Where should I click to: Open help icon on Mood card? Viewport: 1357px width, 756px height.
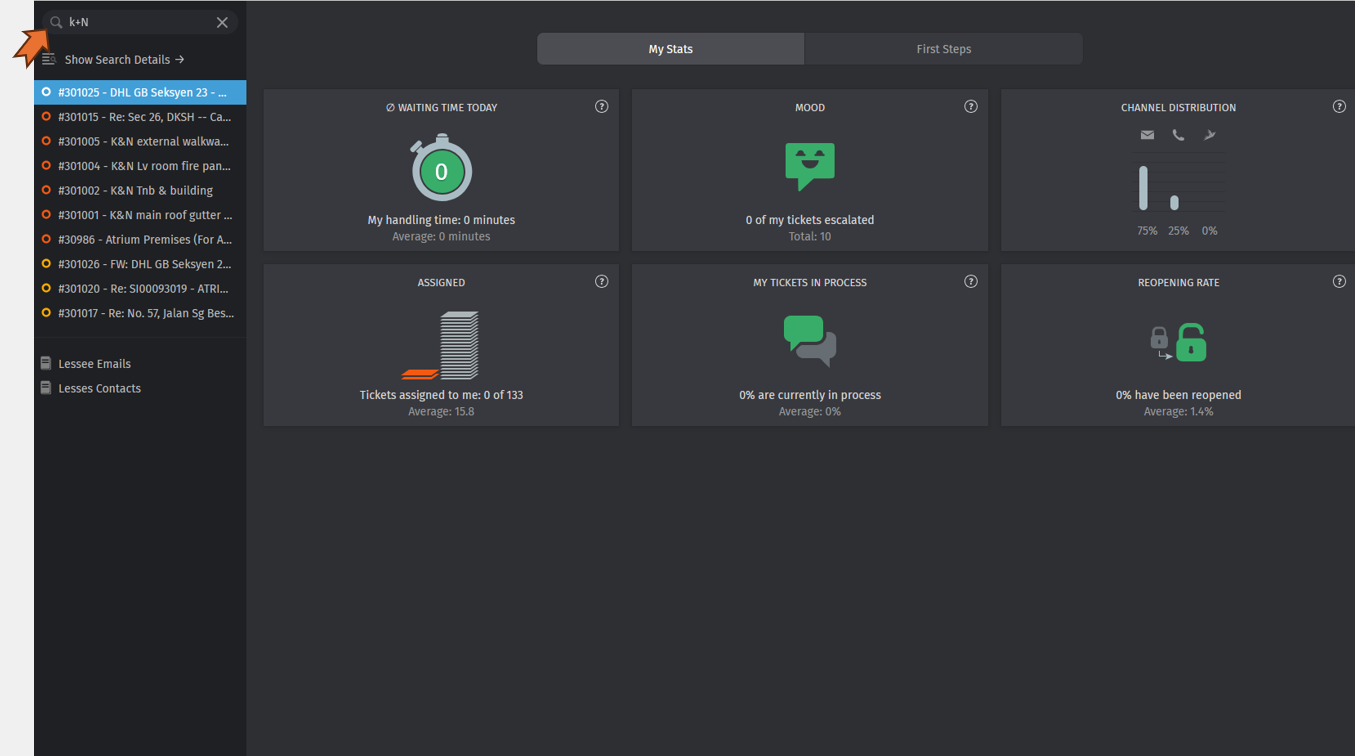point(970,107)
